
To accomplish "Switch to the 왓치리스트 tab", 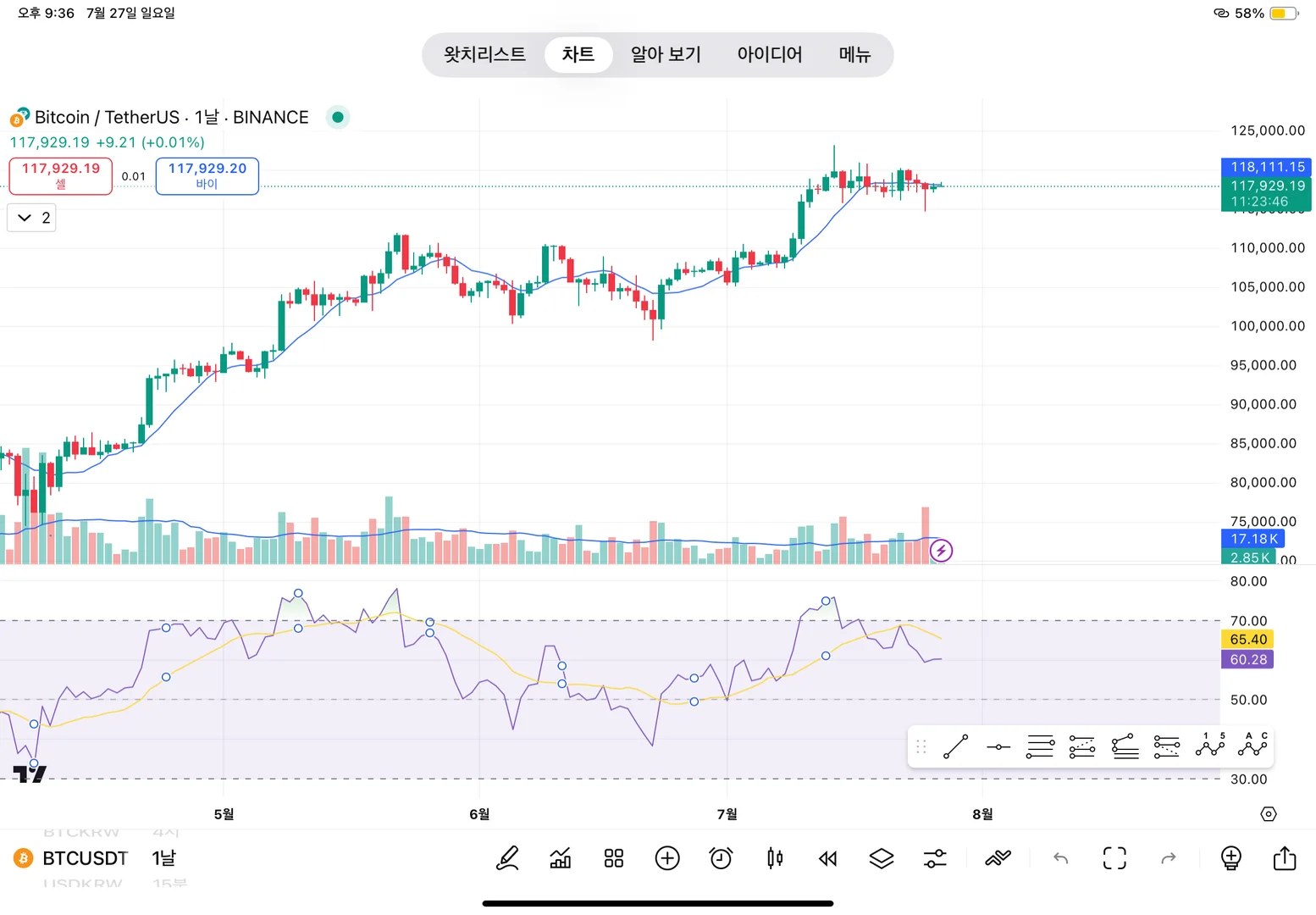I will pyautogui.click(x=484, y=54).
